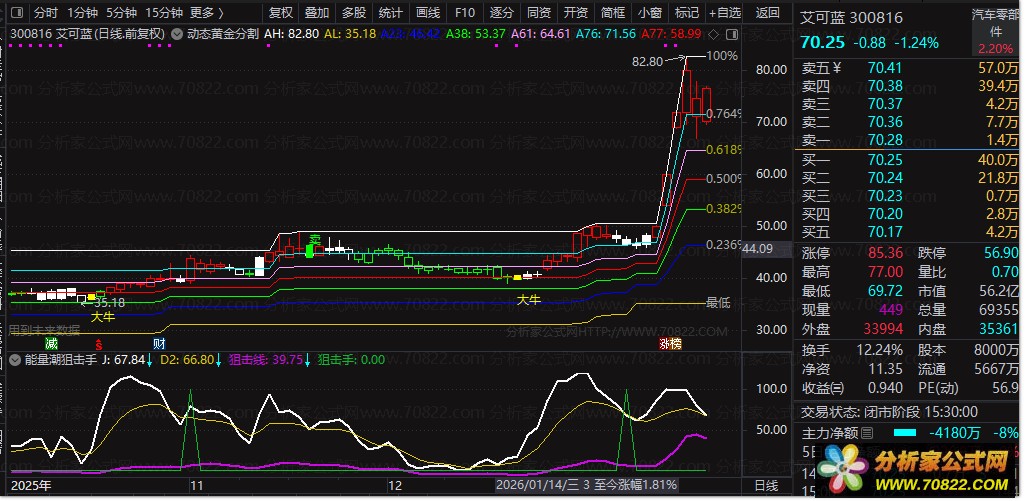Click the blue 财 marker icon
Viewport: 1025px width, 501px height.
159,343
